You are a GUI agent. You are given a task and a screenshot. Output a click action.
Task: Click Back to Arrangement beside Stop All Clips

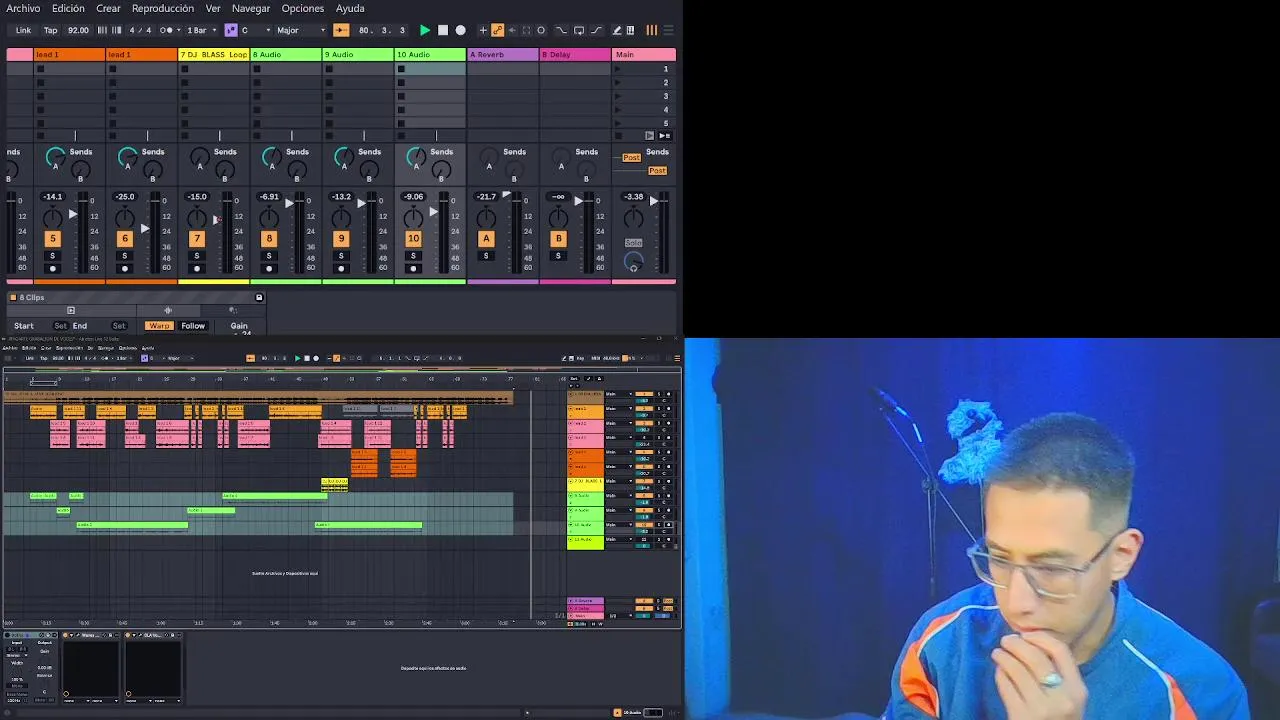click(665, 135)
